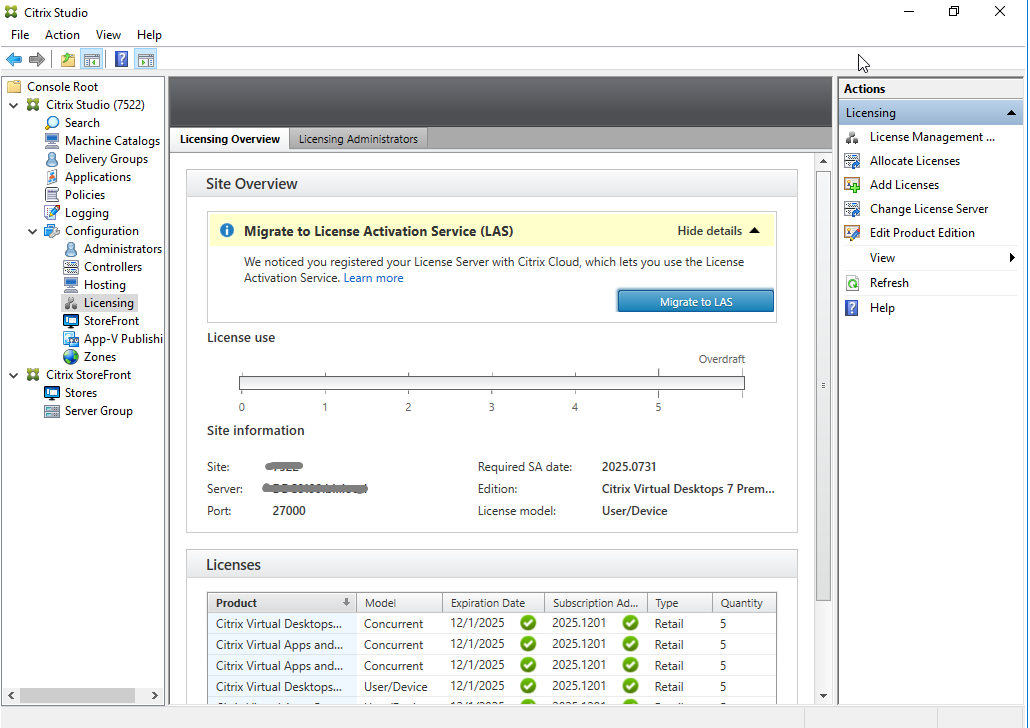Open the View submenu in Actions
Screen dimensions: 1030x728
(x=883, y=257)
